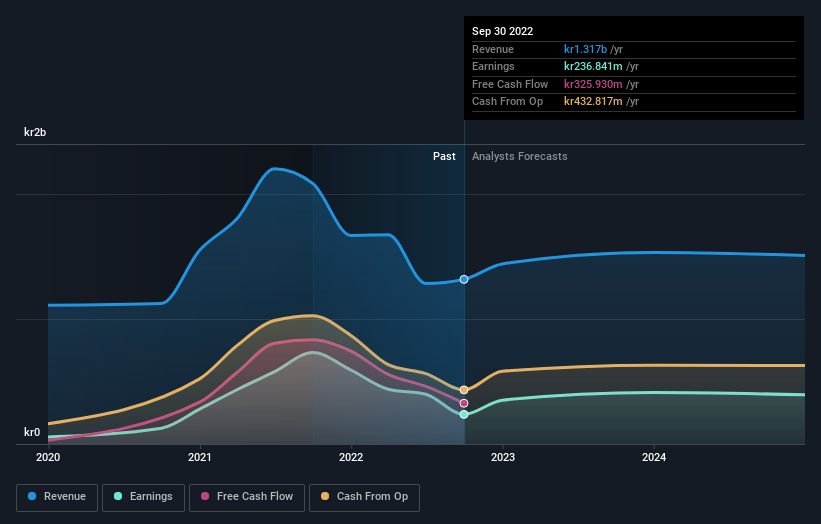The width and height of the screenshot is (821, 524).
Task: Click the Sep 30 2022 tooltip date
Action: pos(503,31)
